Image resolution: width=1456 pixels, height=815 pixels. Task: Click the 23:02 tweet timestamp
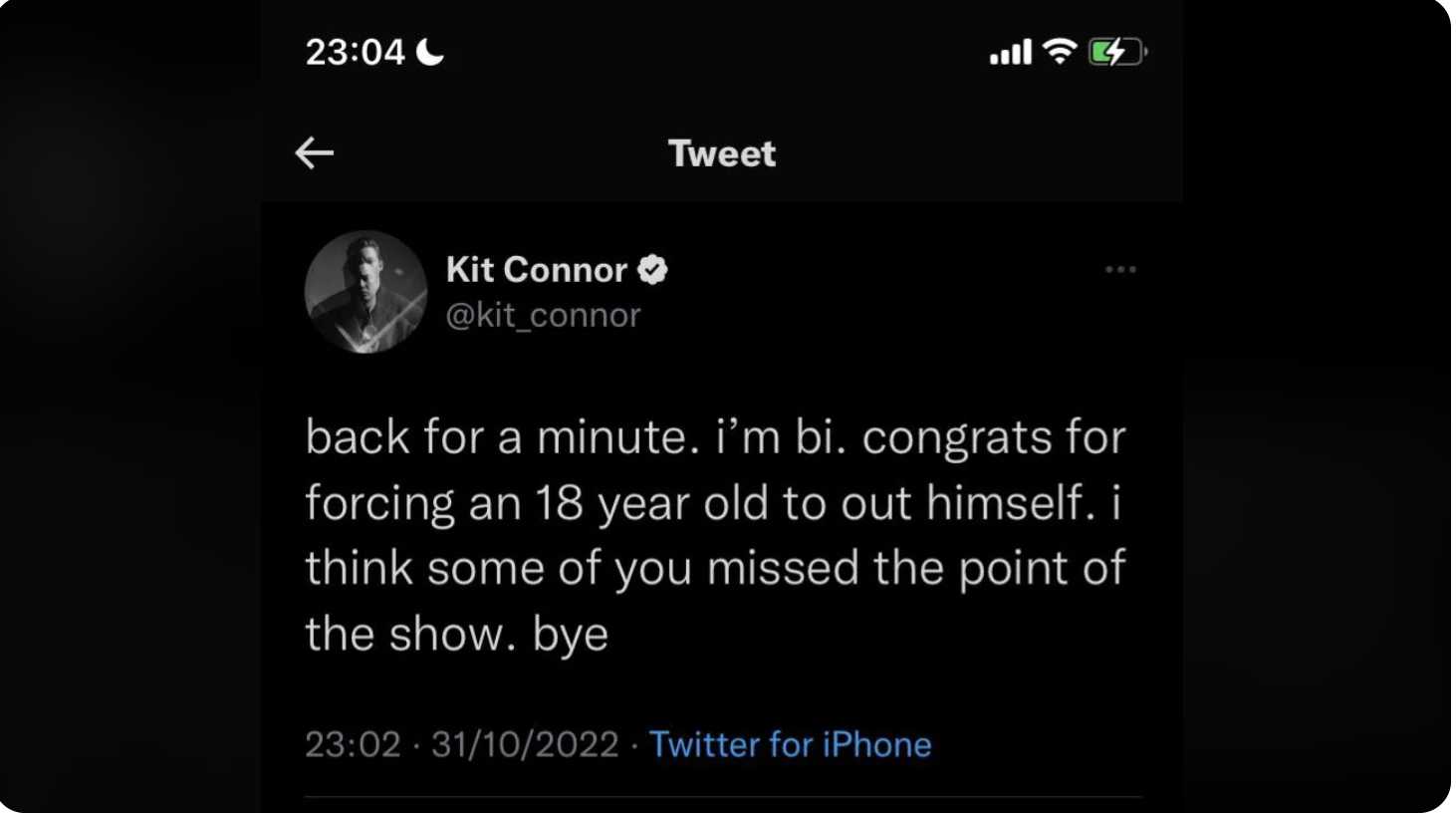(x=353, y=744)
